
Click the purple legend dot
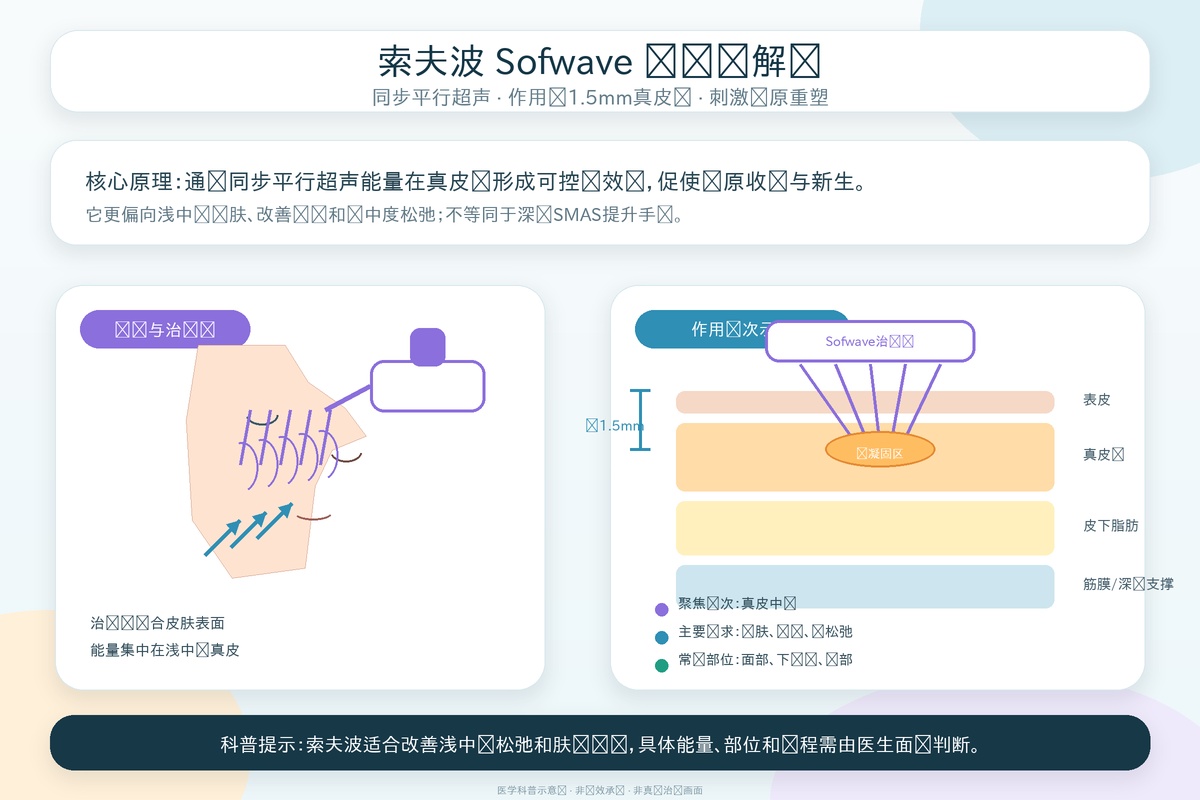(661, 609)
